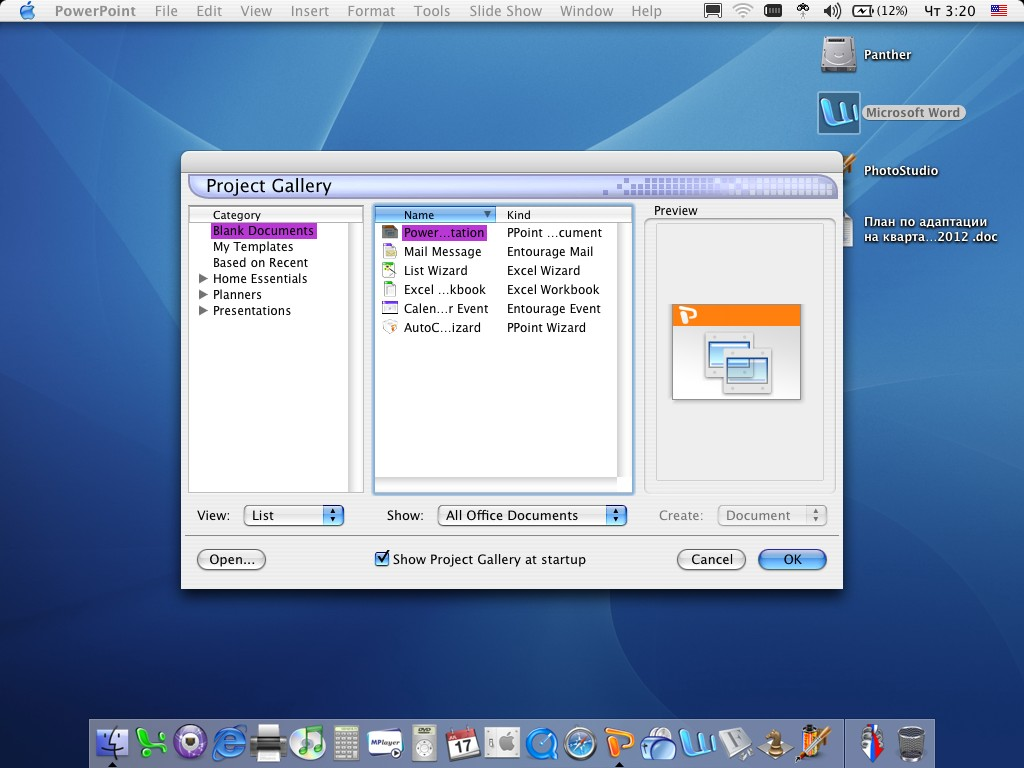Click the Open... button
The width and height of the screenshot is (1024, 768).
click(231, 559)
